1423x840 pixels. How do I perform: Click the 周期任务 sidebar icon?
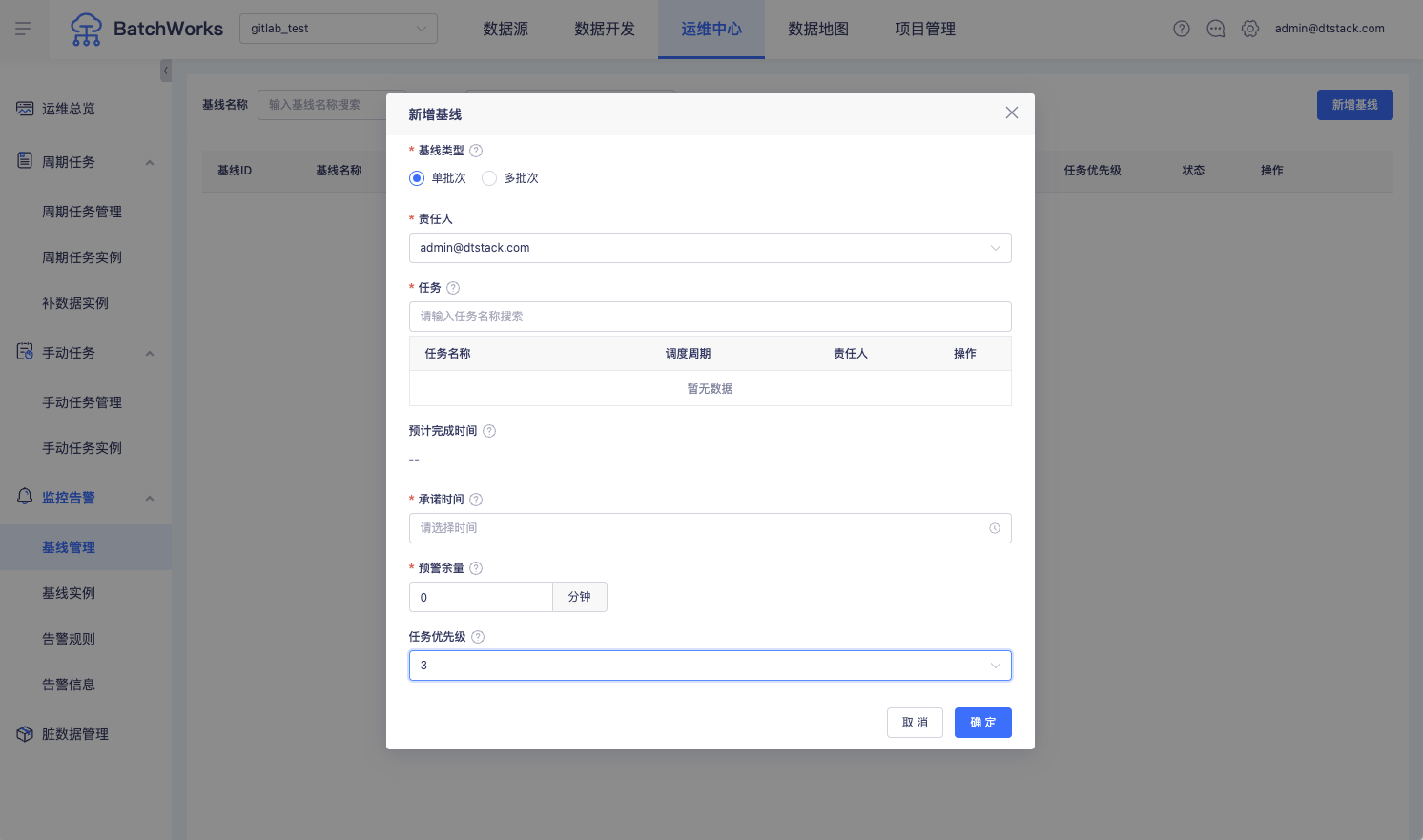pos(25,160)
